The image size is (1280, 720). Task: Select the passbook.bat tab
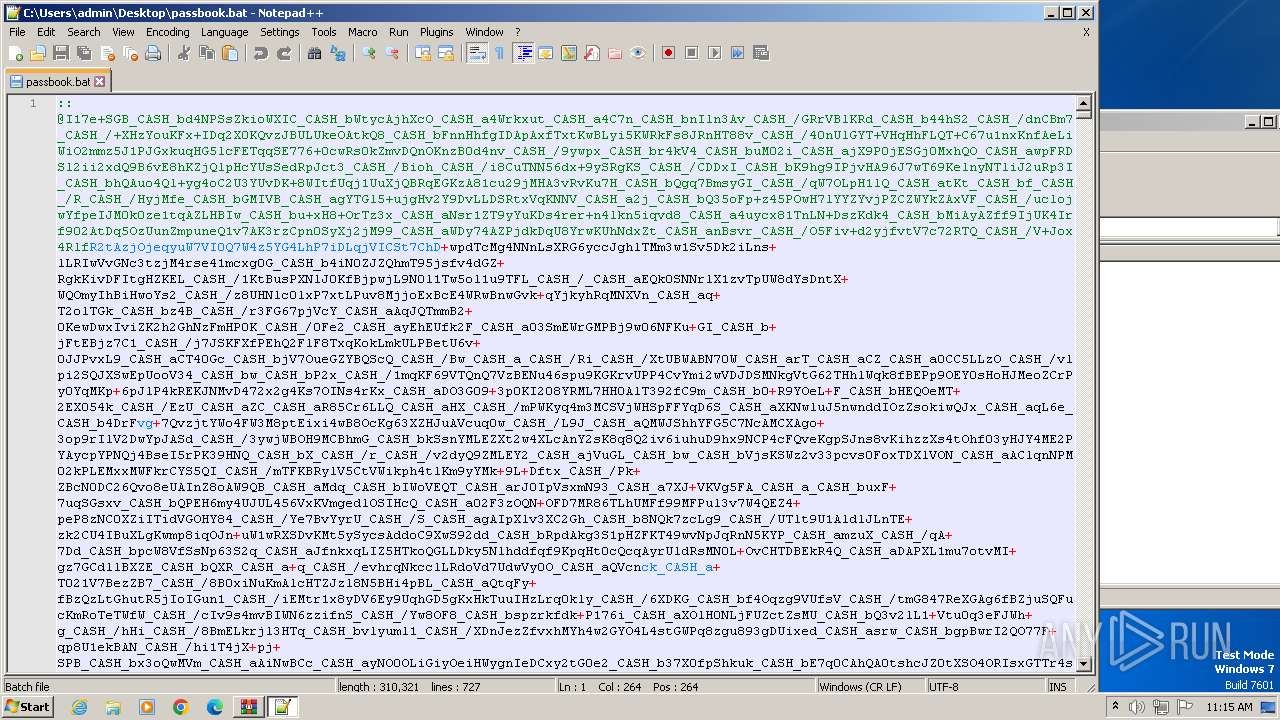57,82
